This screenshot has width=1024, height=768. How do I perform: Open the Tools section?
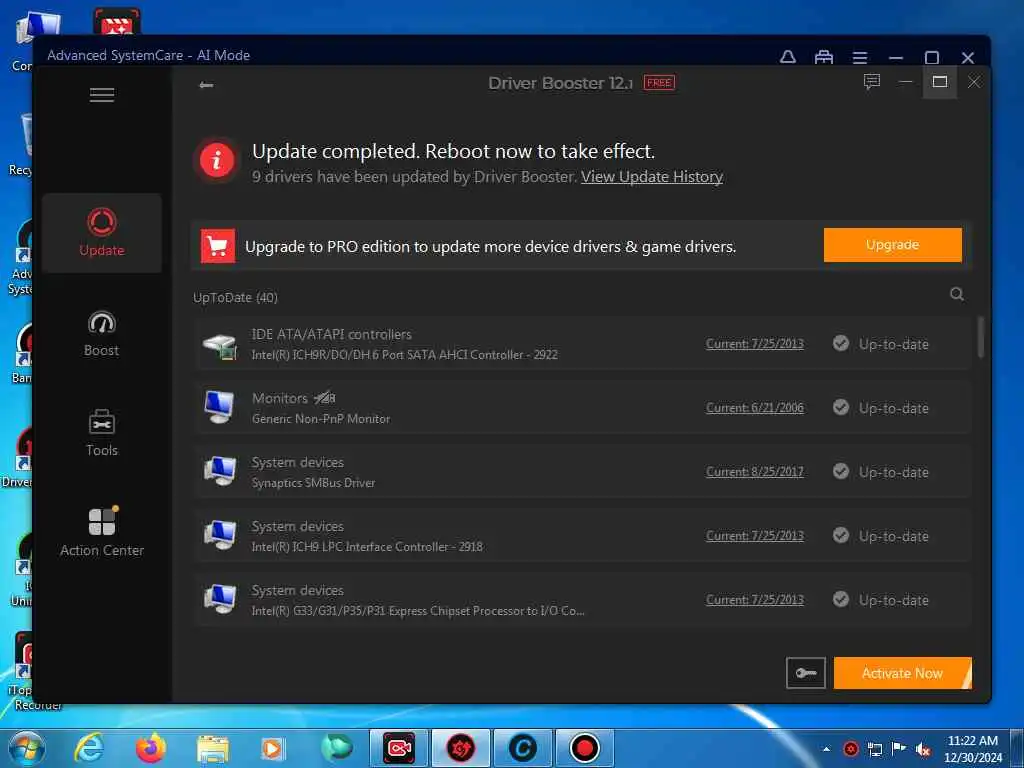click(x=102, y=433)
